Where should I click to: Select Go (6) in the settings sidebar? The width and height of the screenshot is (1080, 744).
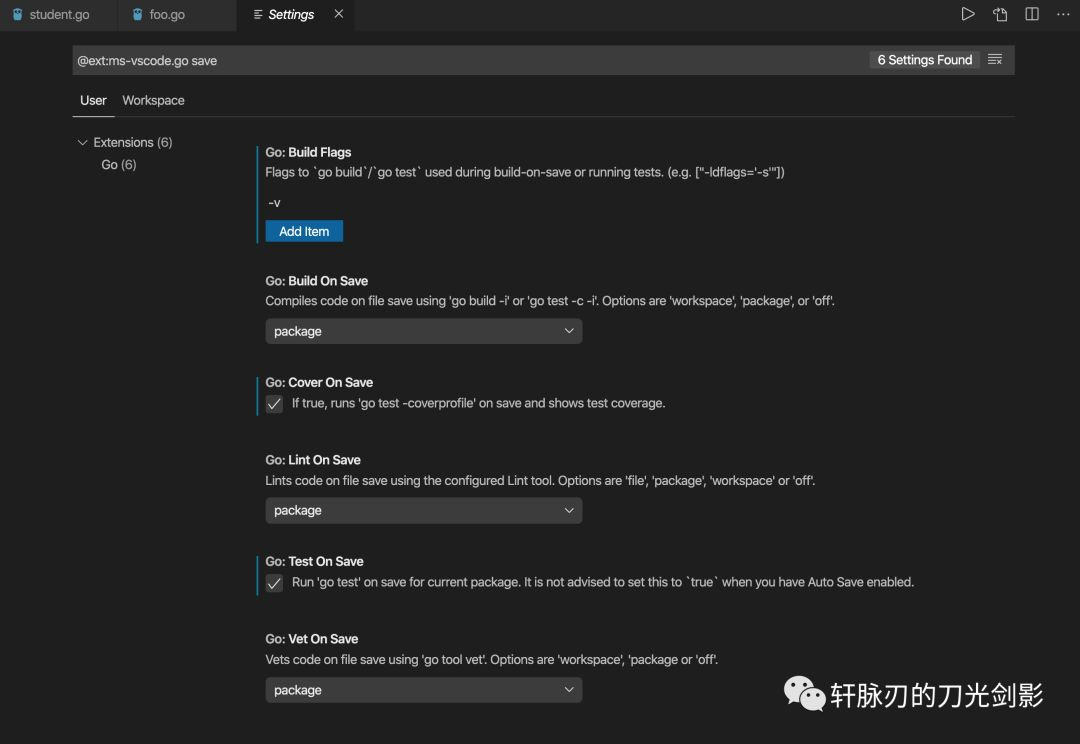click(119, 164)
